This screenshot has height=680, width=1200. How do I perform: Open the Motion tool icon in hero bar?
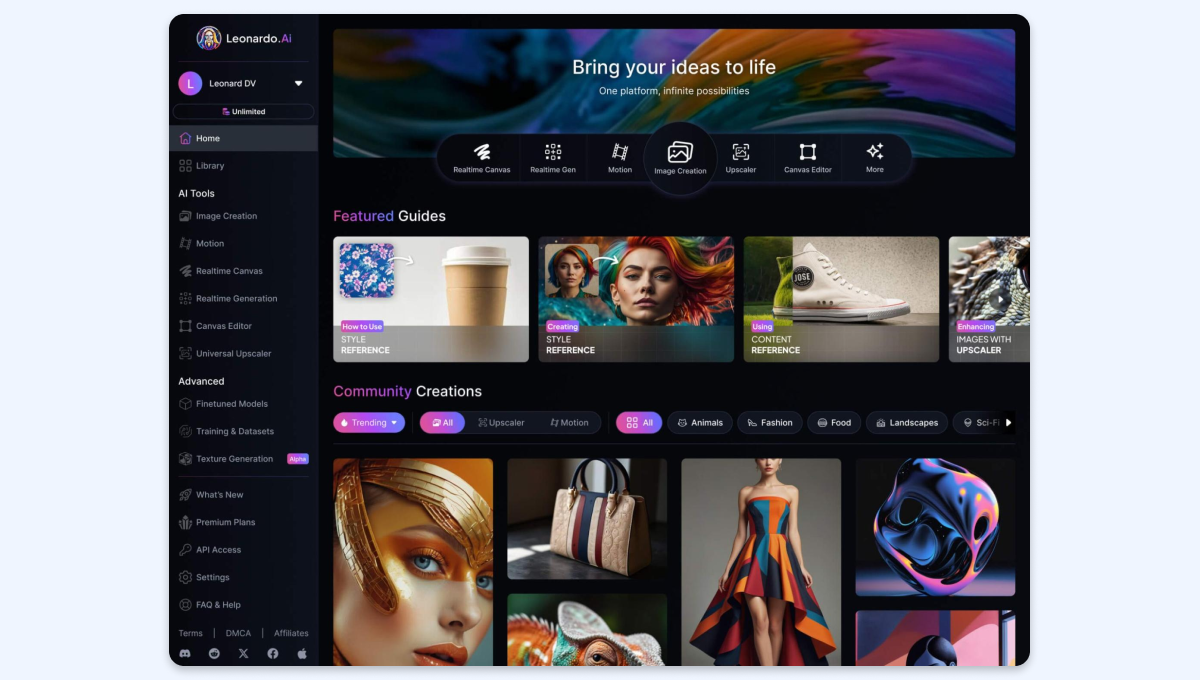click(x=620, y=153)
